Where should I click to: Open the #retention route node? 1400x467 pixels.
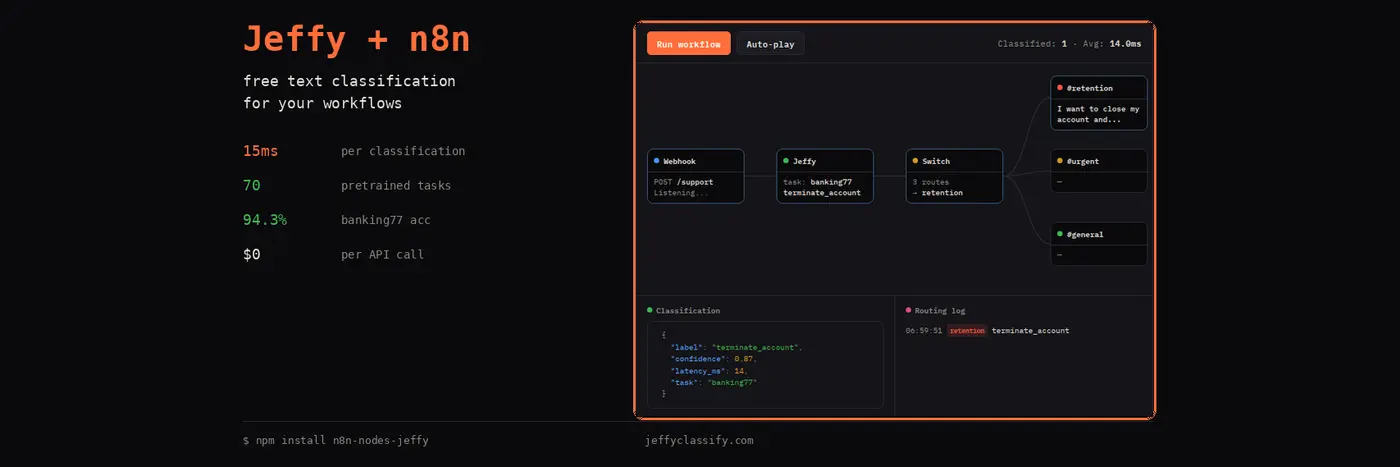coord(1098,103)
